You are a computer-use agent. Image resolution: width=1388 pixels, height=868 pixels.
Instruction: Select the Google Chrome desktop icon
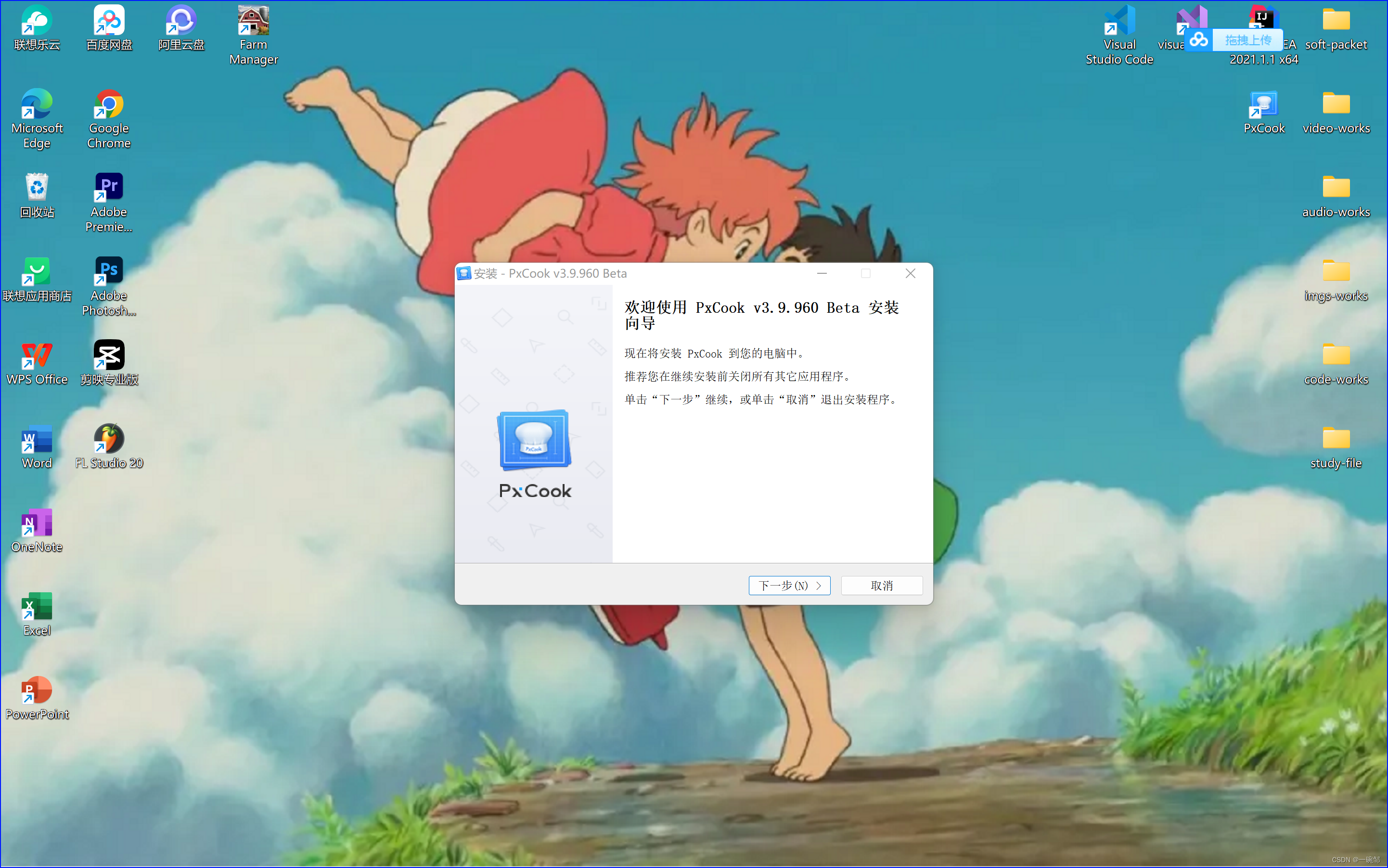(109, 119)
